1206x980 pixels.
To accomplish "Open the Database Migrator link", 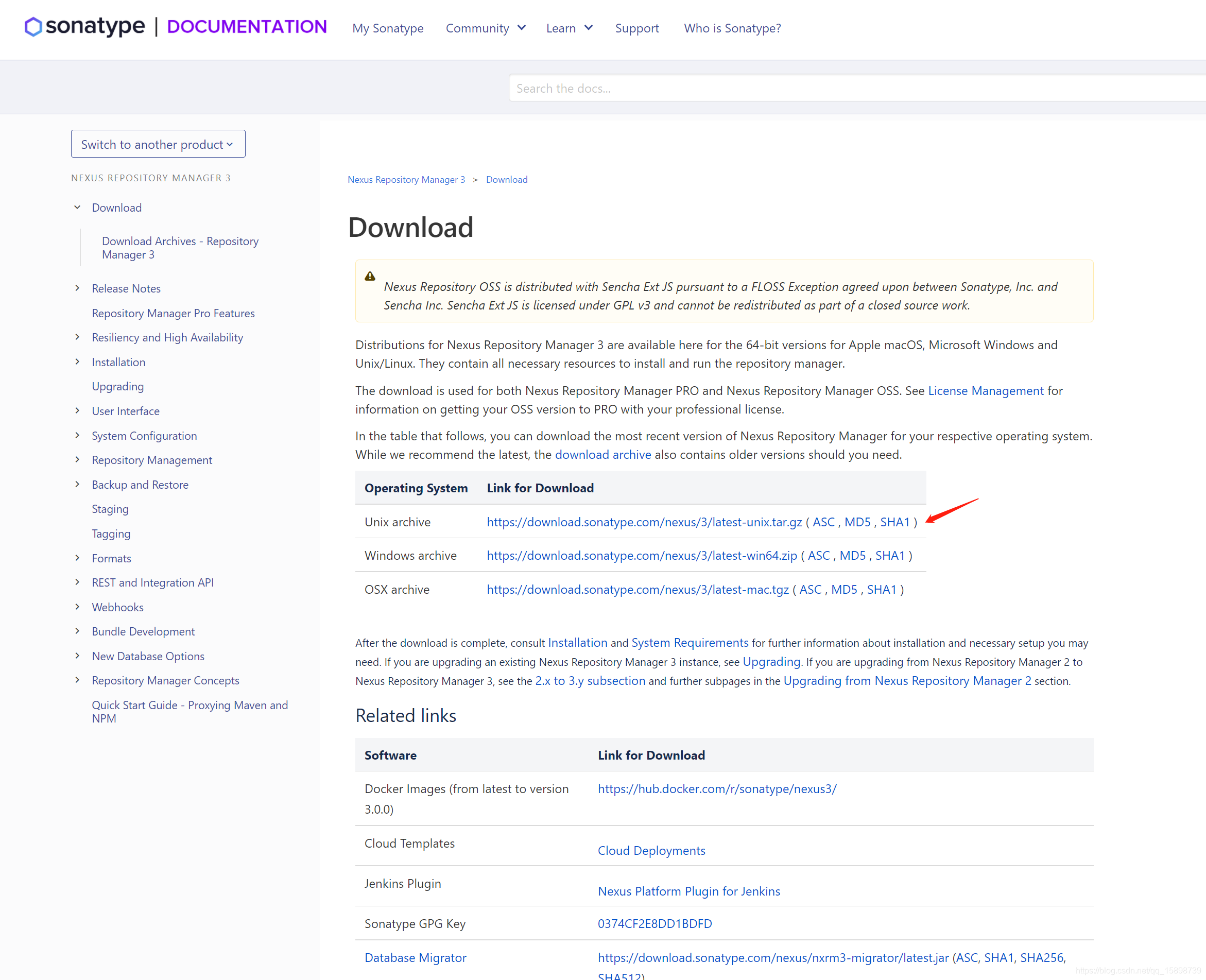I will [416, 957].
